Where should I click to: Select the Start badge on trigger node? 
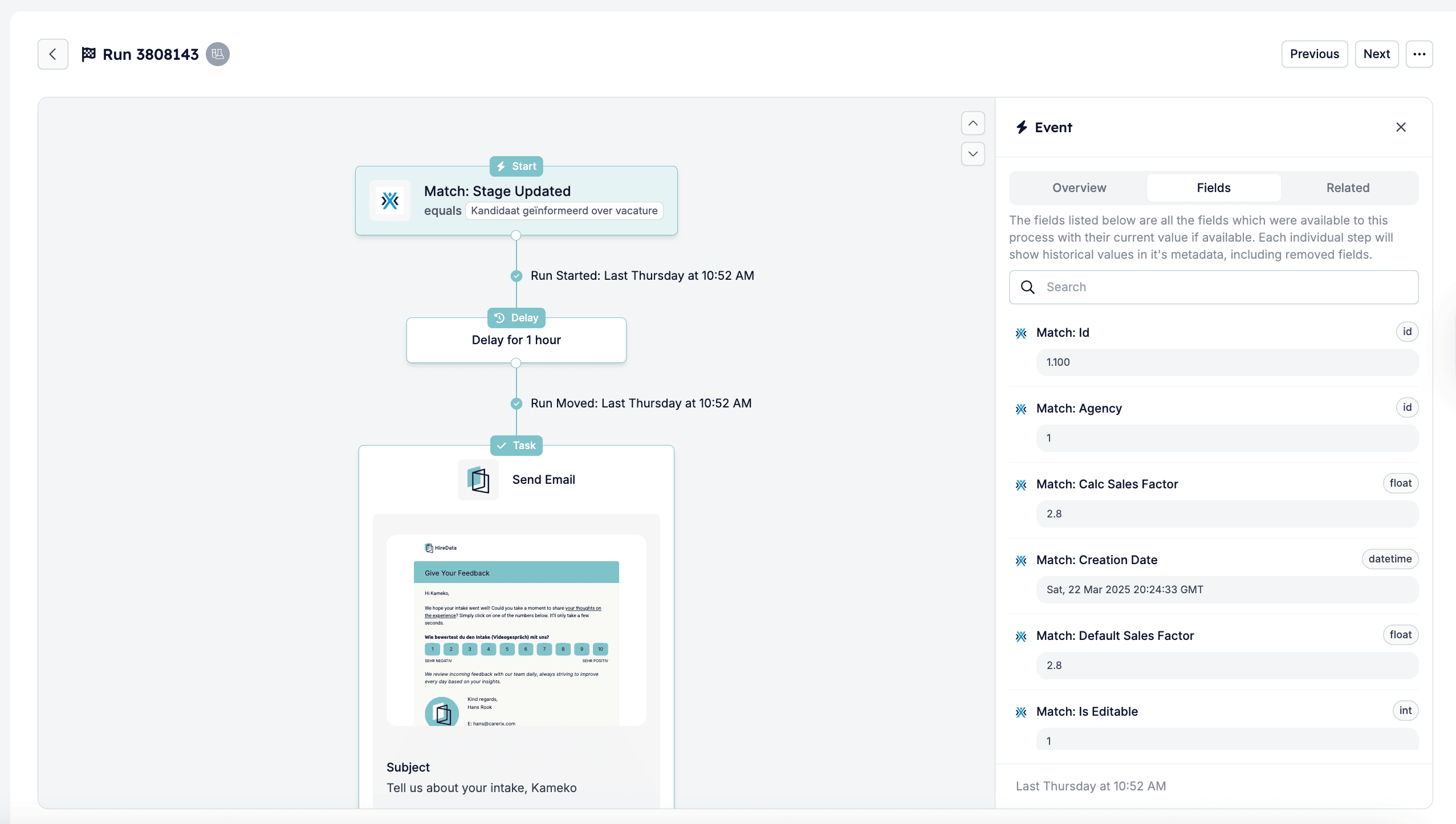click(x=516, y=166)
